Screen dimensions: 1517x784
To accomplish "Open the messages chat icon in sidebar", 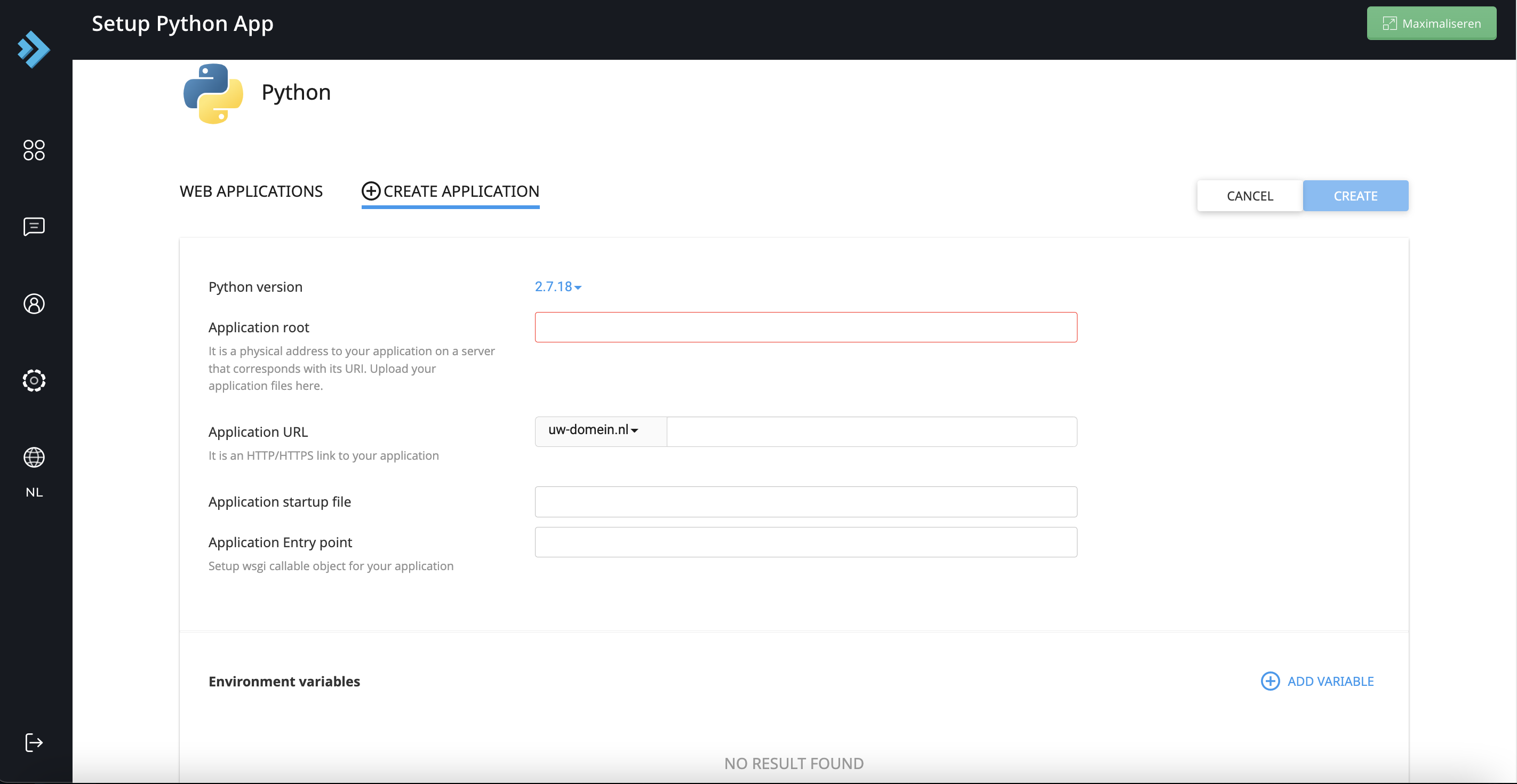I will coord(34,227).
